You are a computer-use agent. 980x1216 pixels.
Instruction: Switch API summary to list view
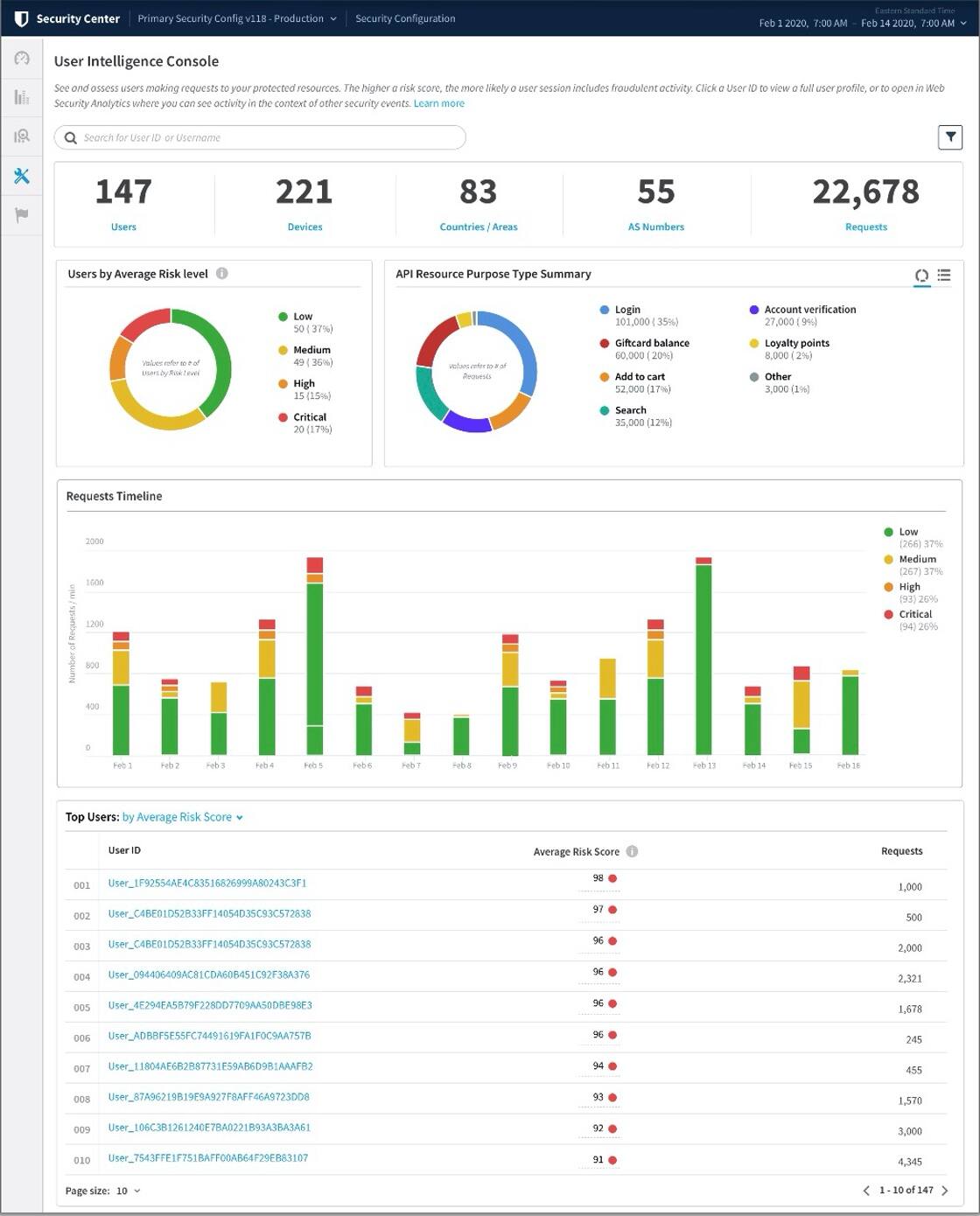point(944,276)
